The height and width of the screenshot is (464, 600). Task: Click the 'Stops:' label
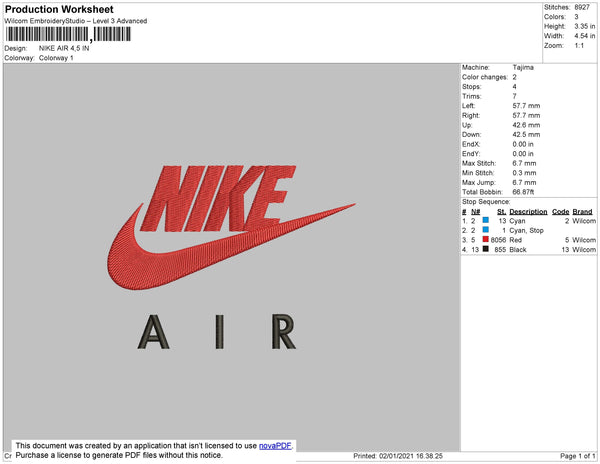pyautogui.click(x=471, y=86)
